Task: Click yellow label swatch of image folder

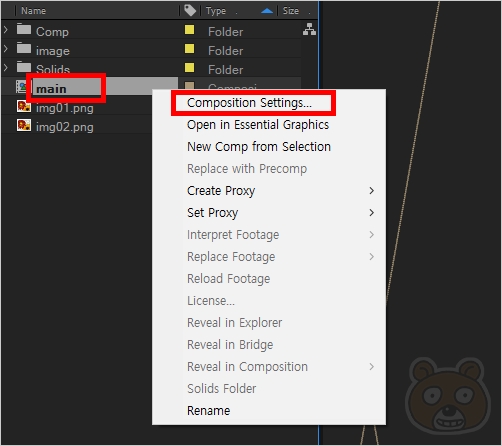Action: tap(189, 49)
